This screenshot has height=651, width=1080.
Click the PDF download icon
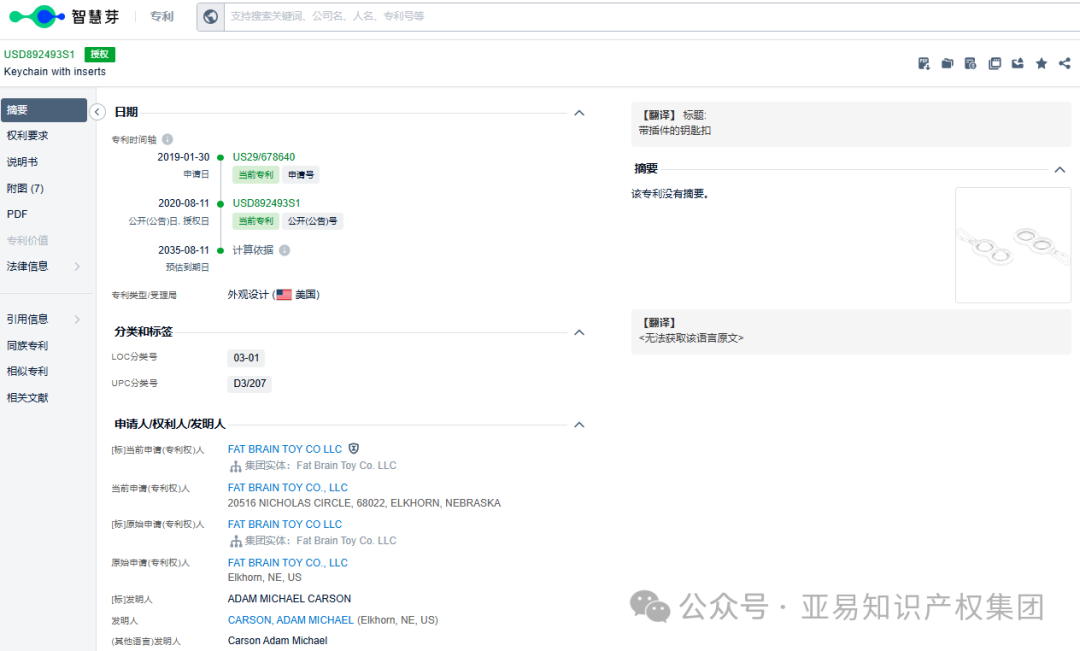tap(924, 64)
